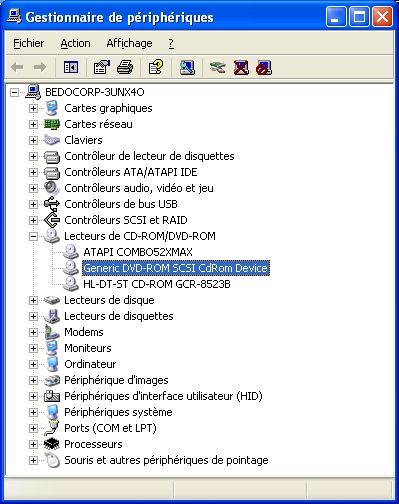Select the 'Moniteurs' label
Screen dimensions: 399x504
point(88,348)
